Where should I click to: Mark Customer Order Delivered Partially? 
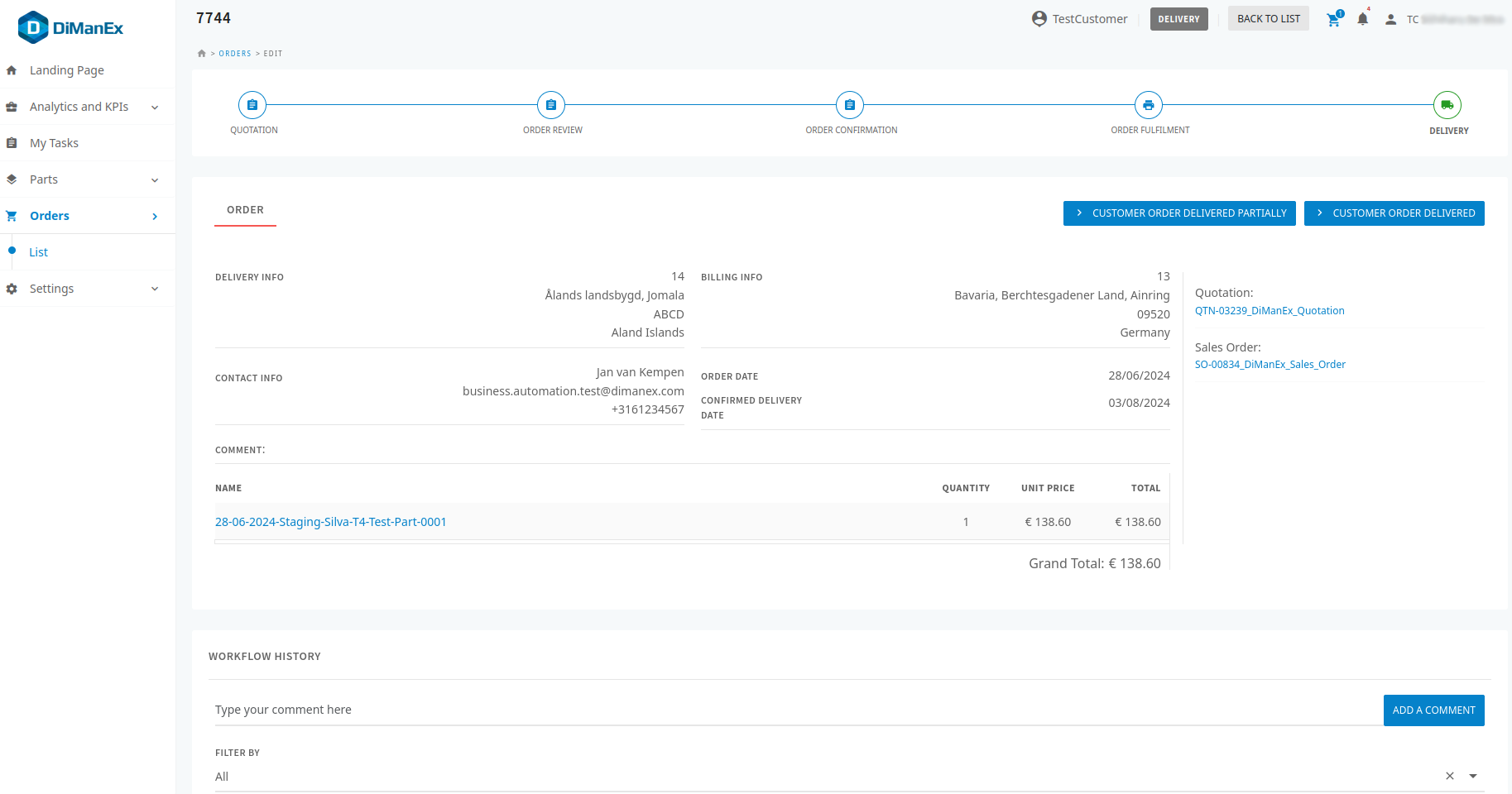[x=1179, y=213]
